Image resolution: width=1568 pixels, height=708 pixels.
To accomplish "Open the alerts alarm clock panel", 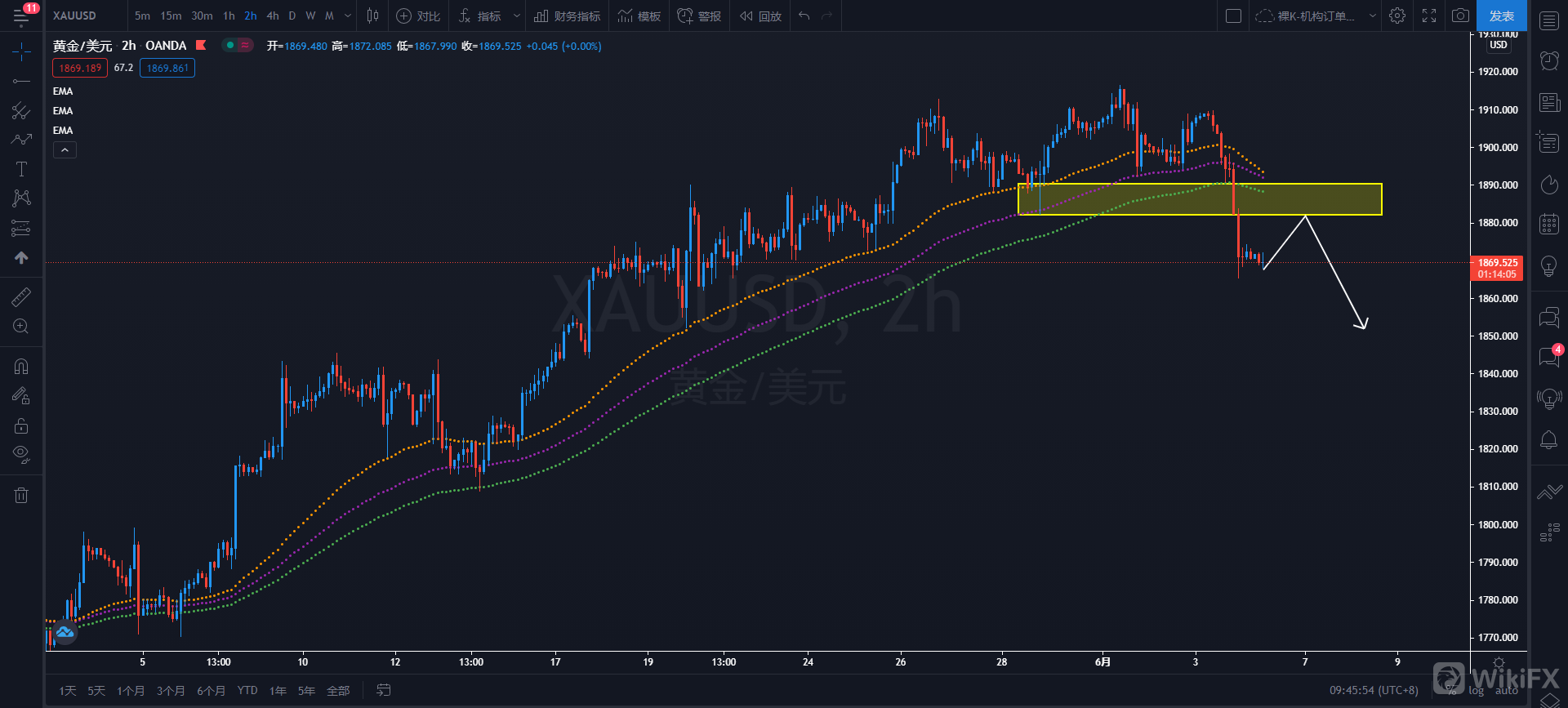I will 1548,60.
